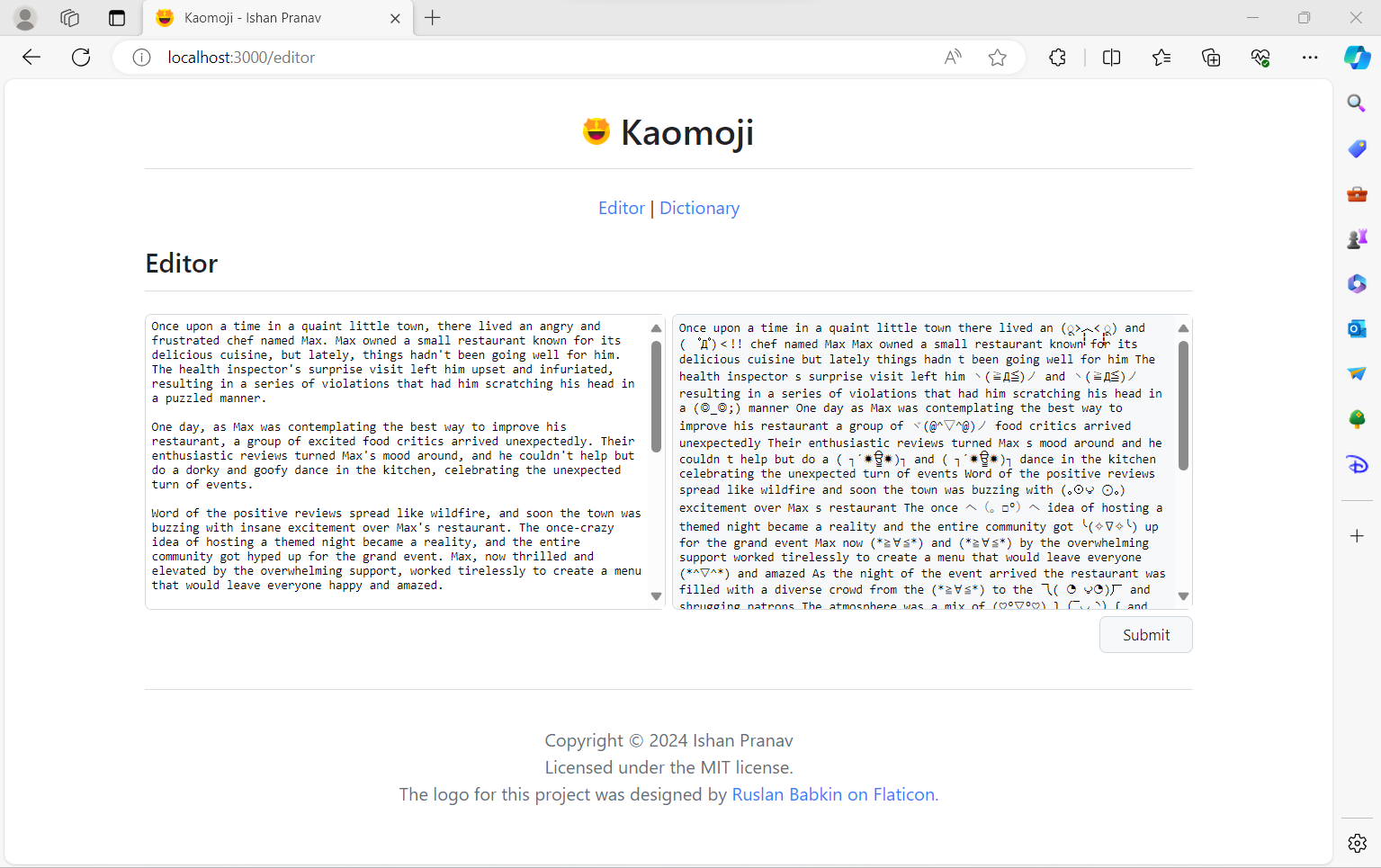Open sidebar Games chess icon
Screen dimensions: 1381x868
pos(1357,238)
